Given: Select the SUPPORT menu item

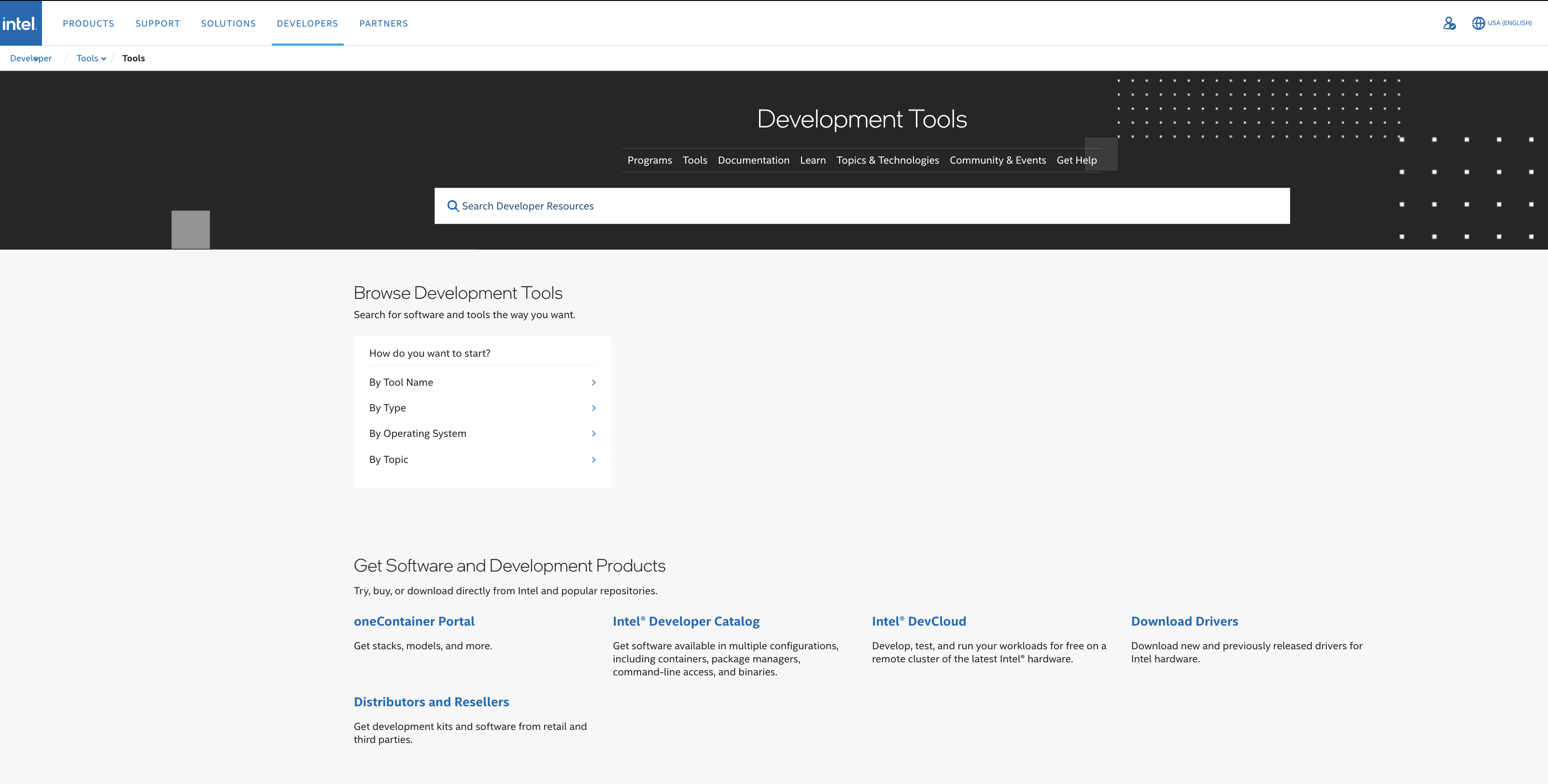Looking at the screenshot, I should pyautogui.click(x=157, y=23).
